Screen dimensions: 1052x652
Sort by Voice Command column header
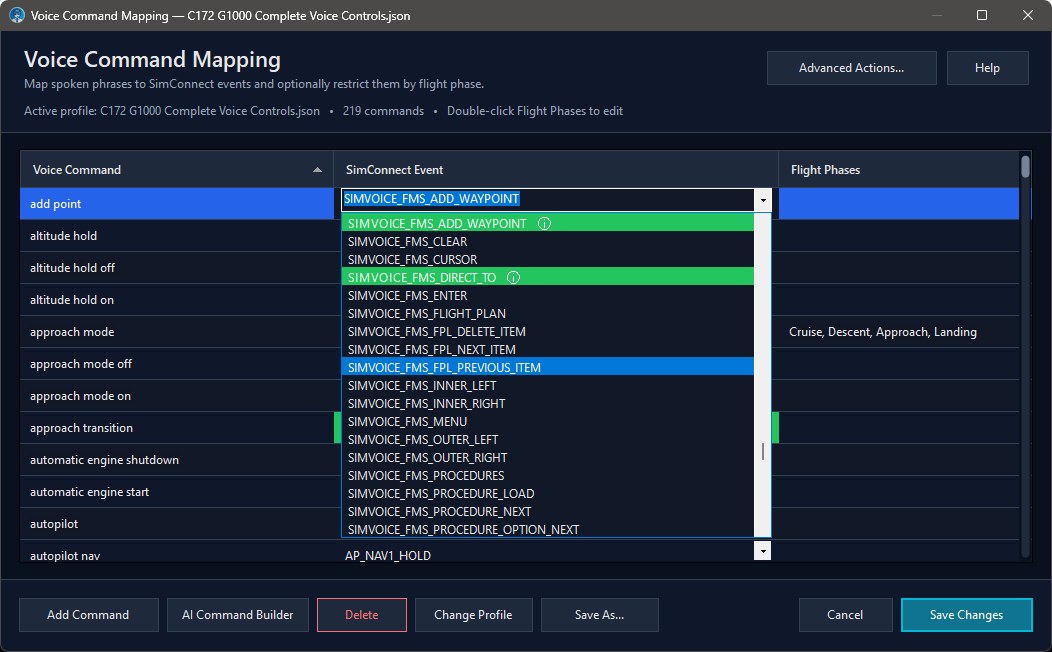(176, 170)
